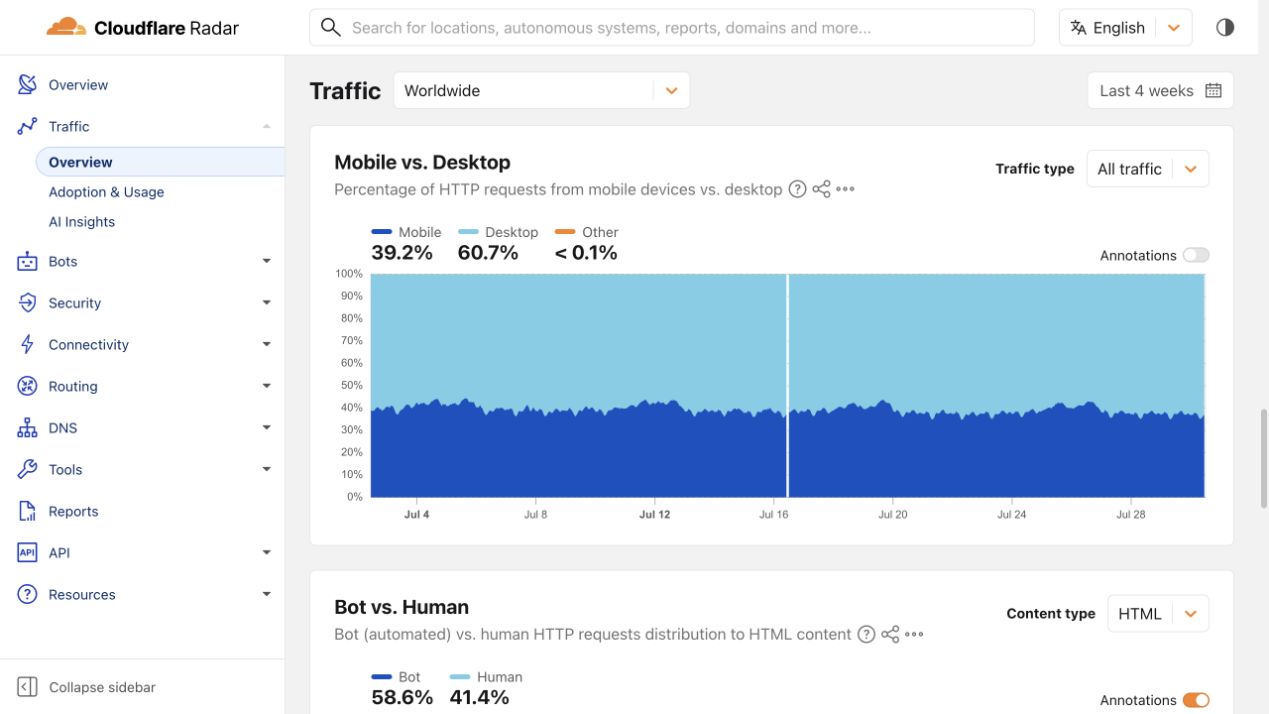
Task: Expand the Resources sidebar section
Action: pos(266,594)
